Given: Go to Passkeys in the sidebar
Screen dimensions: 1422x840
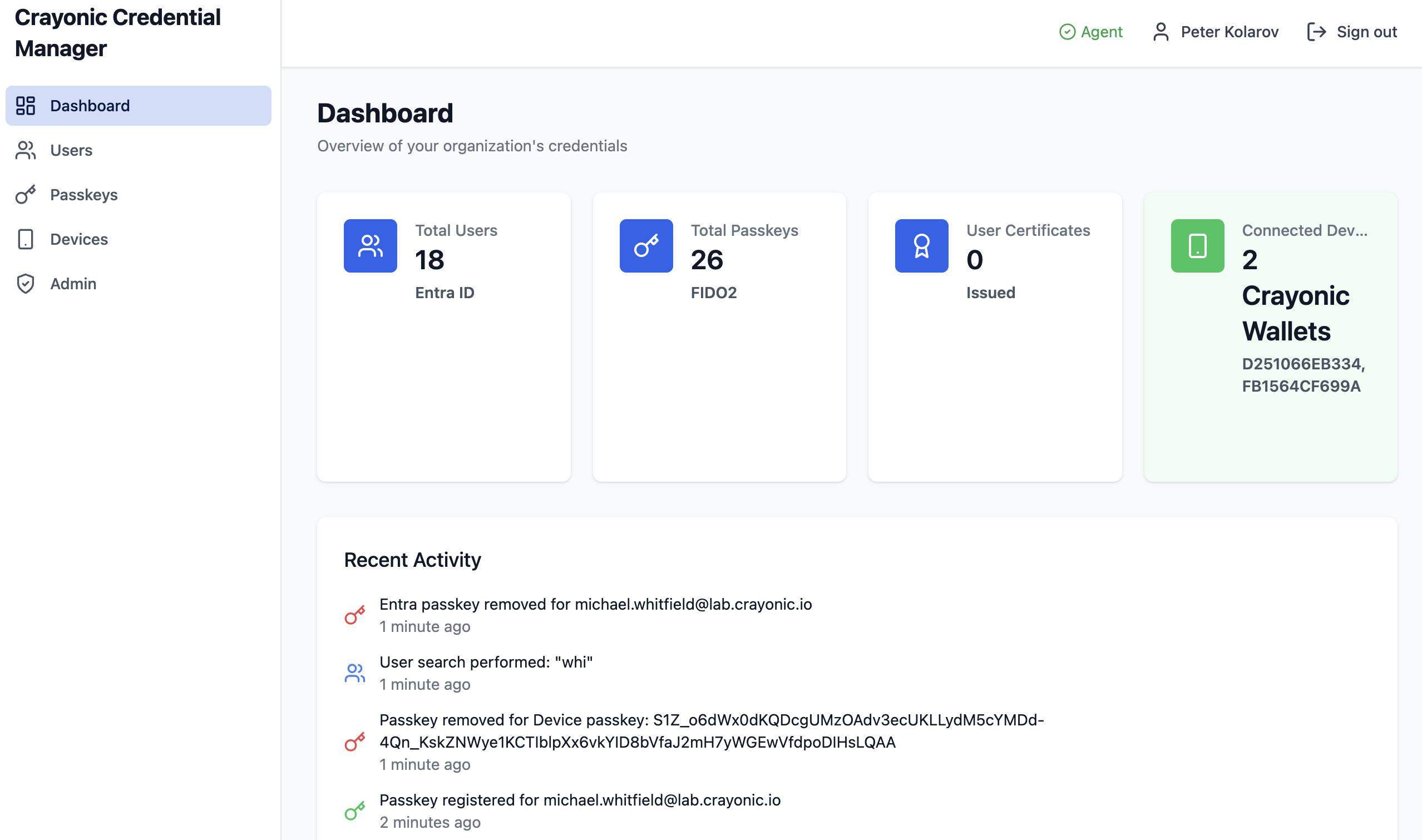Looking at the screenshot, I should click(84, 195).
